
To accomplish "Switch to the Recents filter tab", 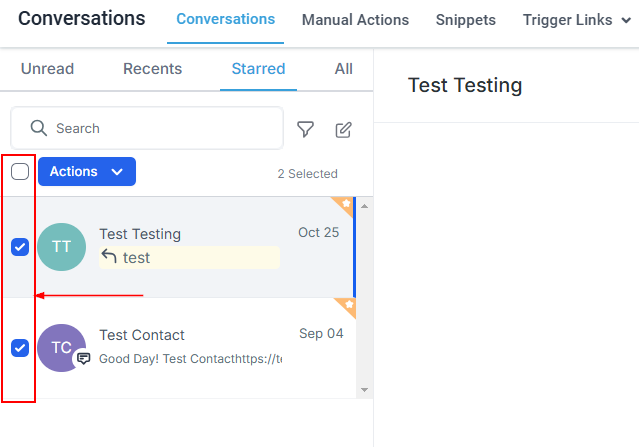I will click(152, 68).
